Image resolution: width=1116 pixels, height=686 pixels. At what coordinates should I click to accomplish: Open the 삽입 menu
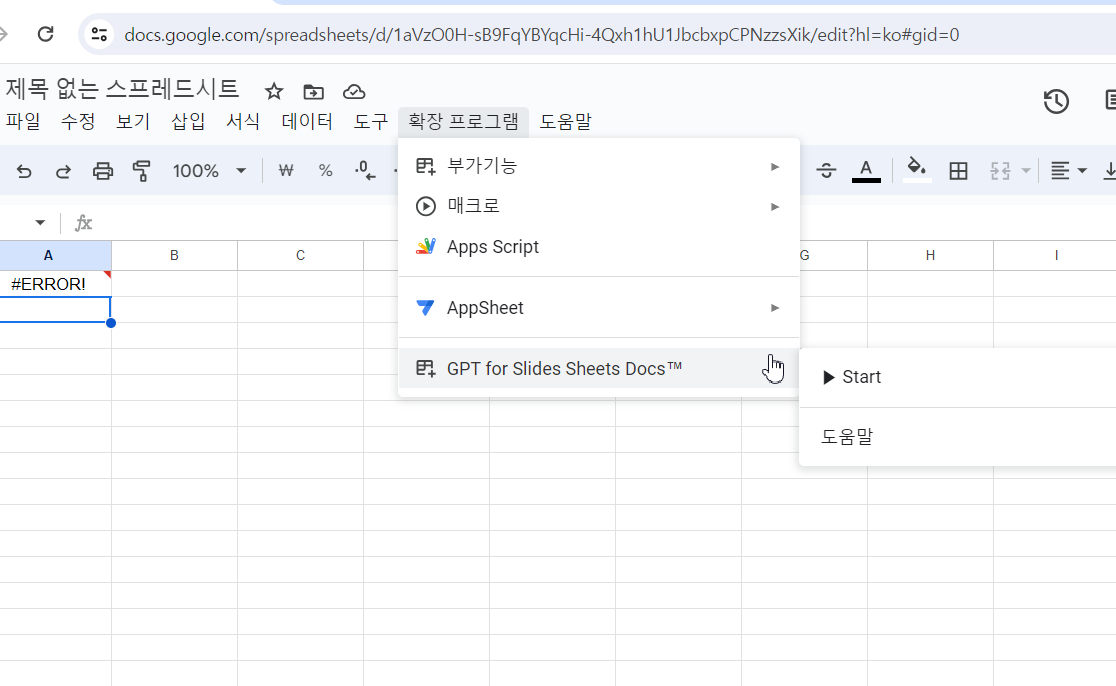tap(188, 122)
